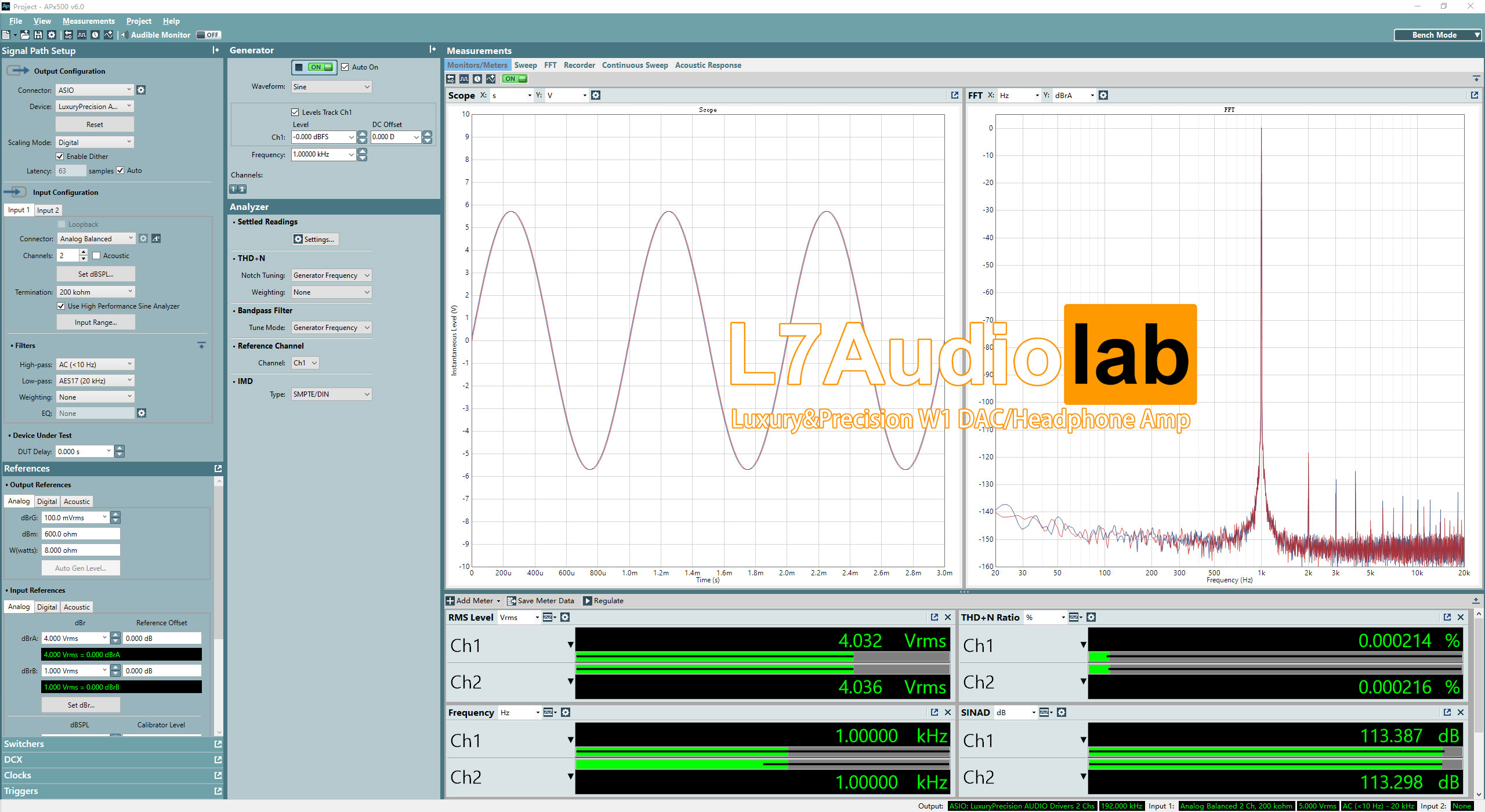Toggle the Generator ON switch

pyautogui.click(x=314, y=67)
